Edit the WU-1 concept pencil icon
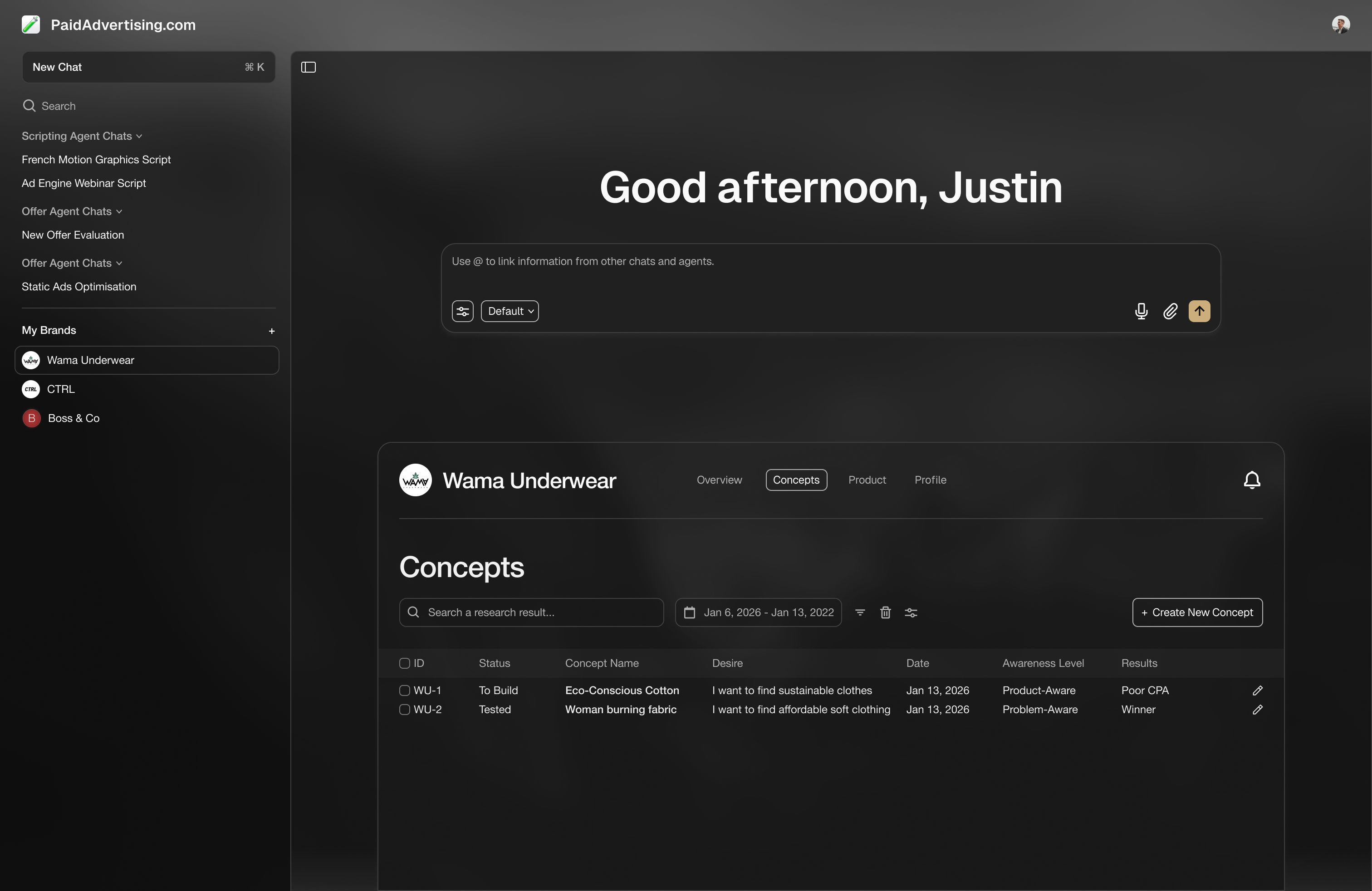 [1257, 690]
